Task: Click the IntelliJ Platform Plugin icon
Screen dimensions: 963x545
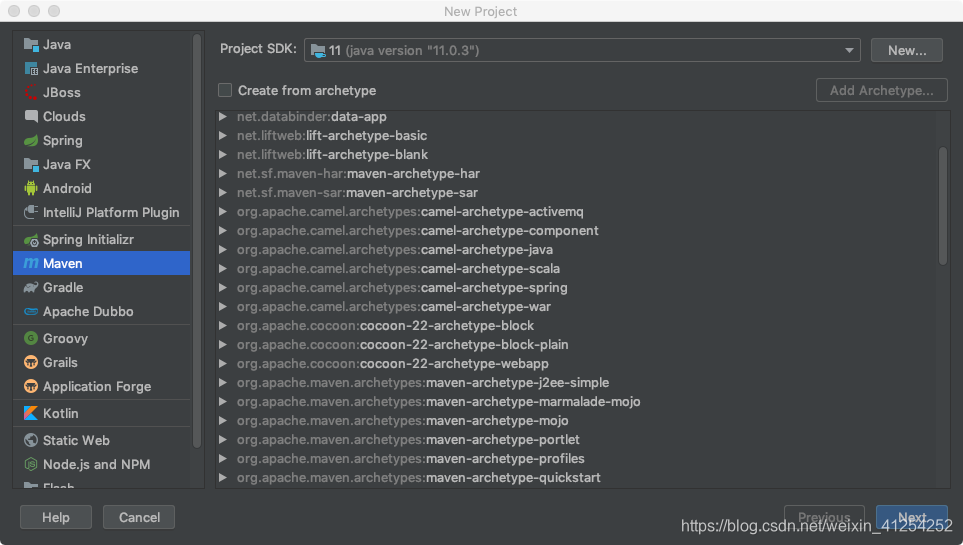Action: click(31, 212)
